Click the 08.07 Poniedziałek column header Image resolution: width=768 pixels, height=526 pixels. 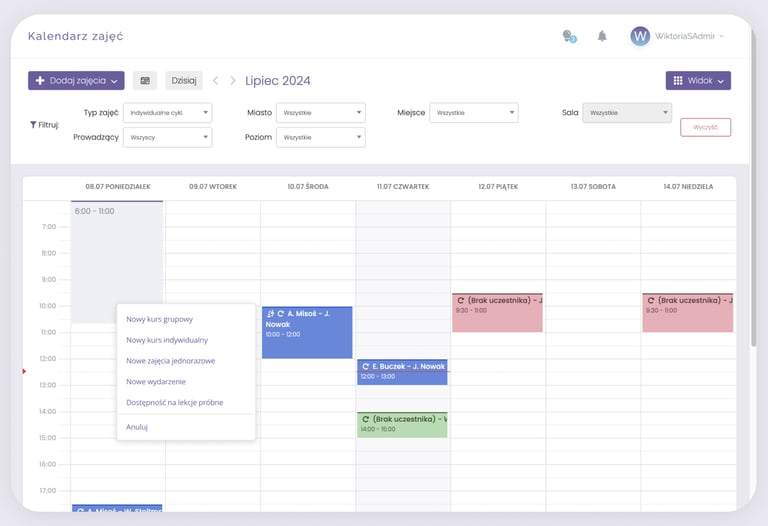[118, 187]
